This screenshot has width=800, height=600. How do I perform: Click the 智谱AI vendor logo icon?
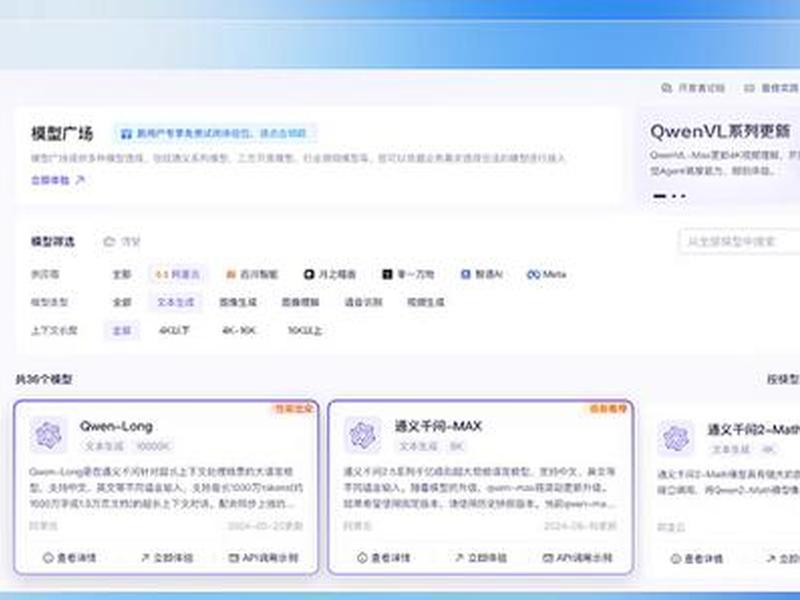point(465,274)
